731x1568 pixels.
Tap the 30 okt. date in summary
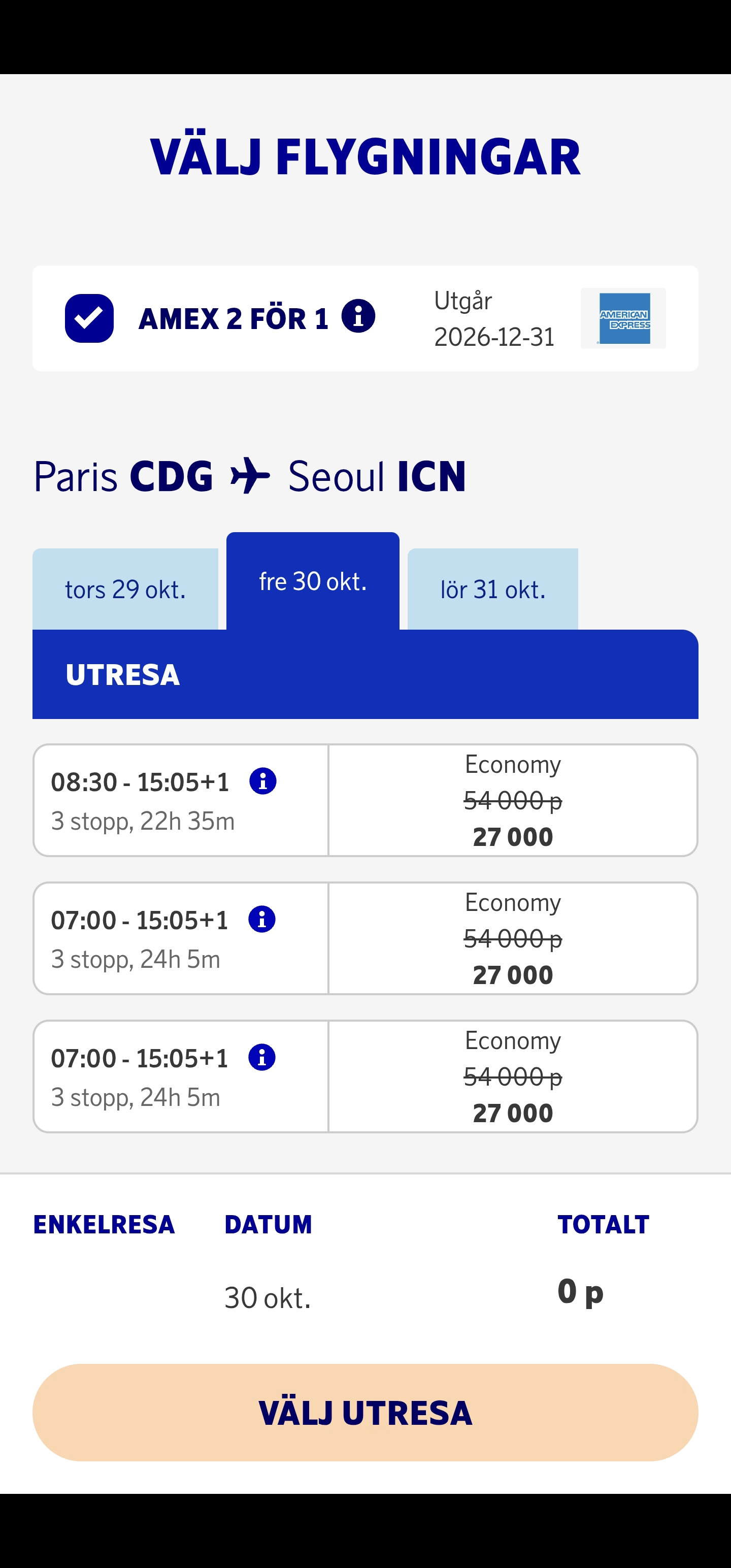[267, 1298]
